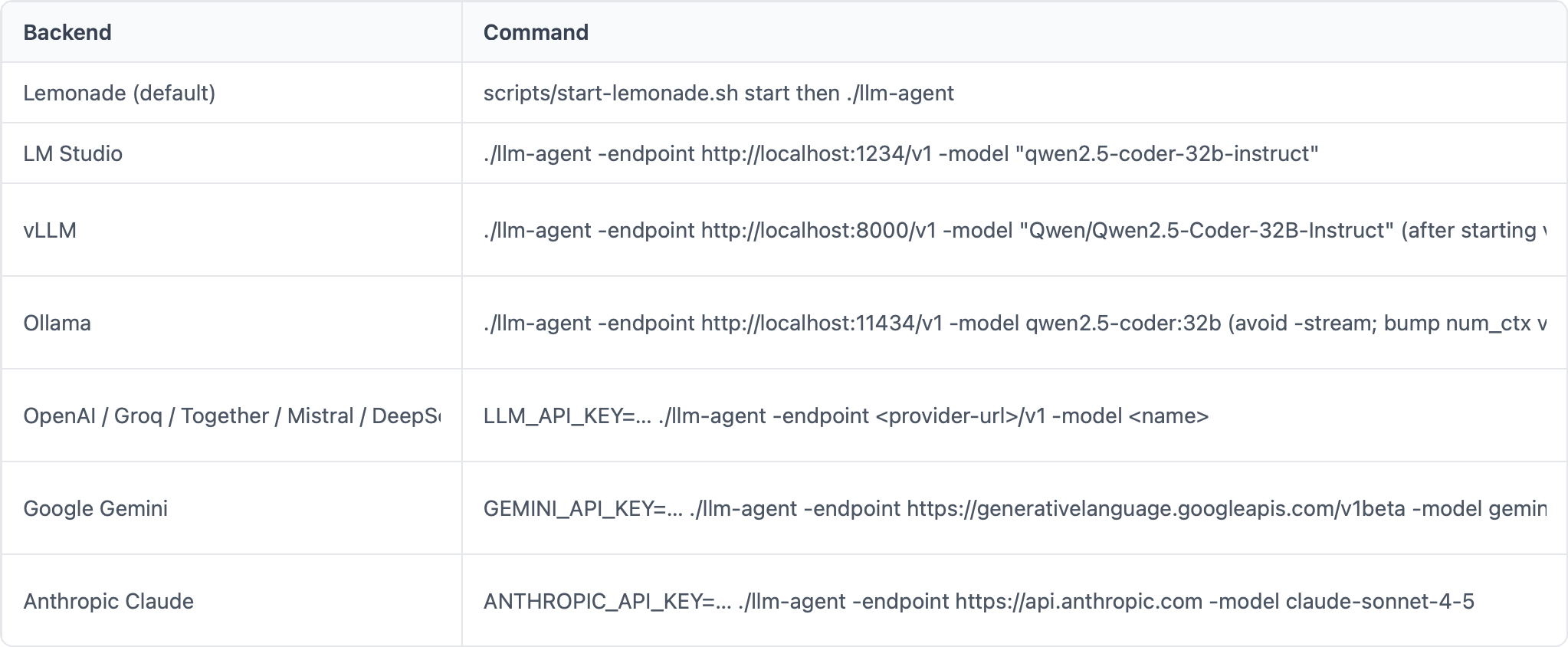Click the ANTHROPIC_API_KEY command text
This screenshot has height=647, width=1568.
coord(979,601)
